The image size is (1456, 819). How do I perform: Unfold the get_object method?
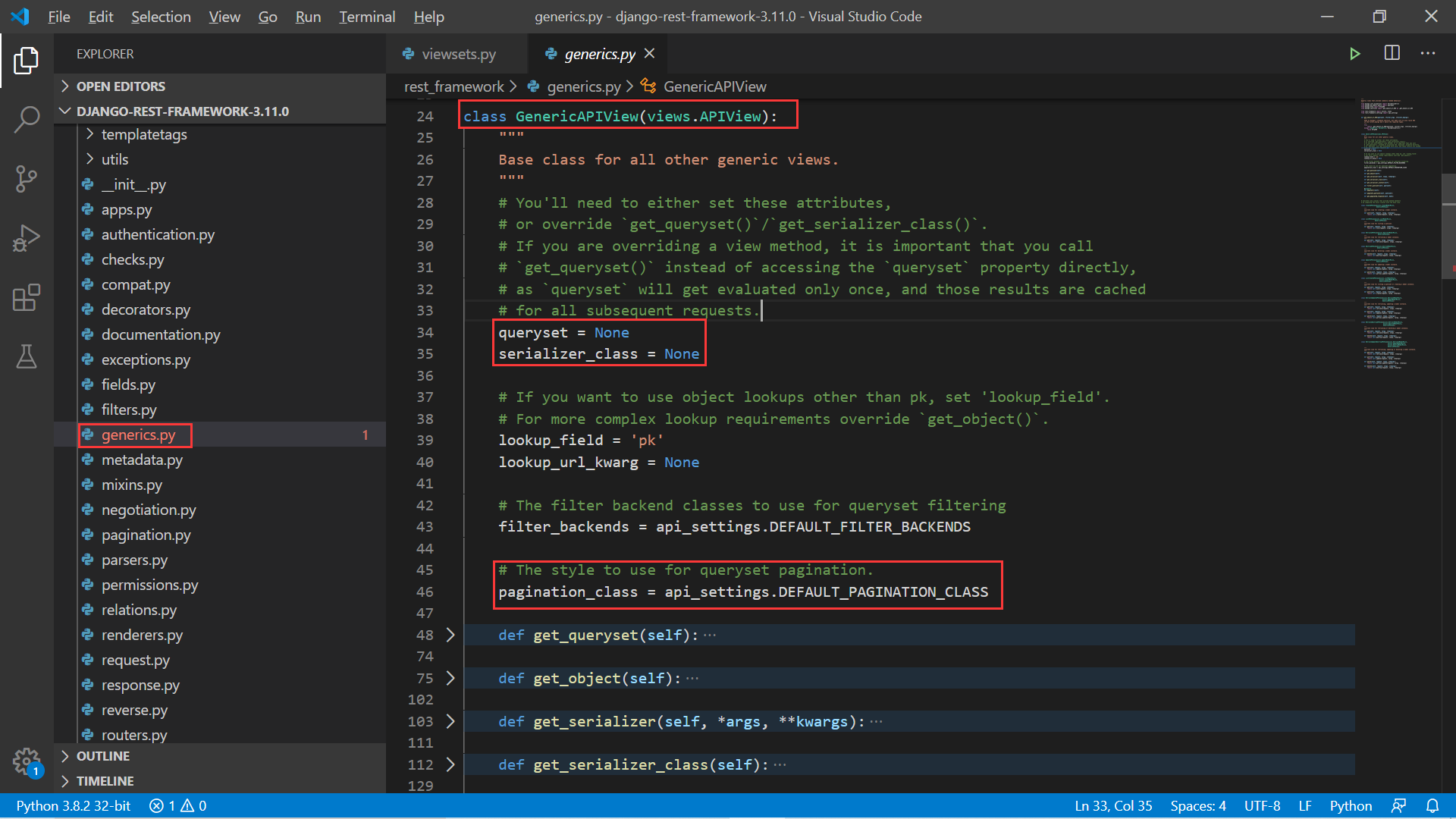[x=450, y=678]
